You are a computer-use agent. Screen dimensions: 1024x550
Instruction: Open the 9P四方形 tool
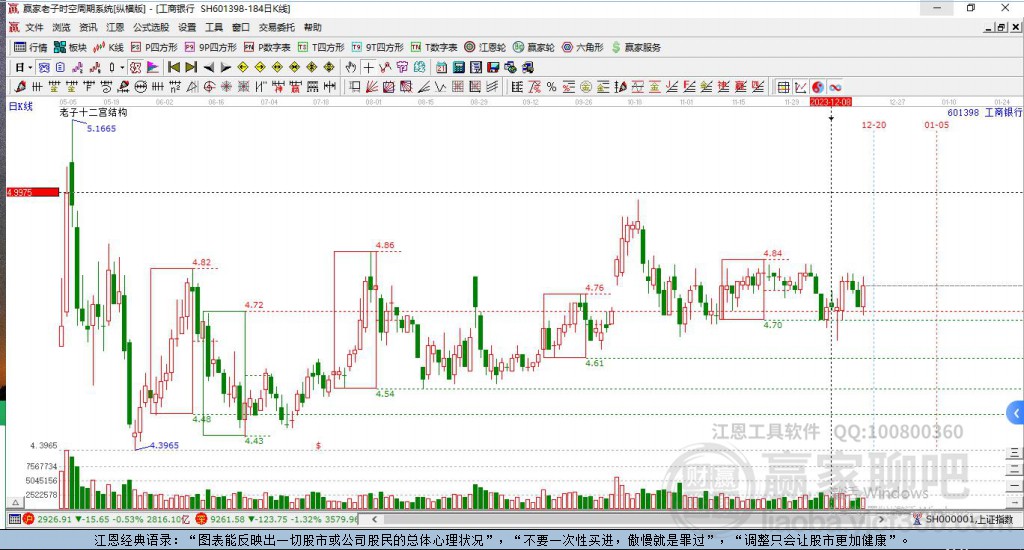[x=211, y=47]
